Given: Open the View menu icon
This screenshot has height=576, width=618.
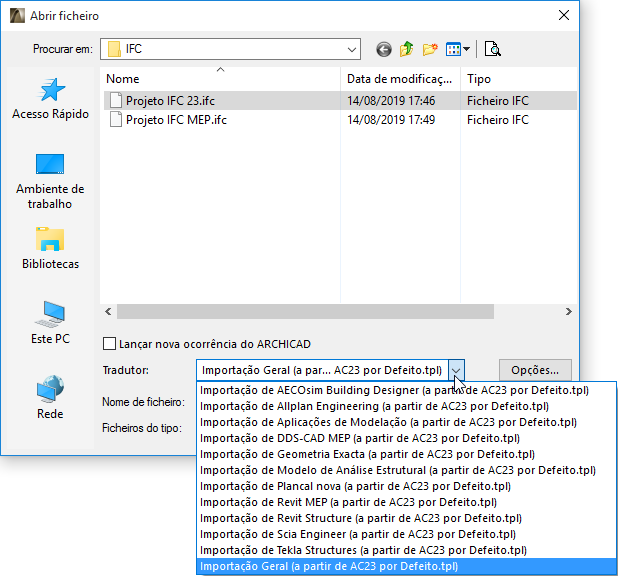Looking at the screenshot, I should pyautogui.click(x=458, y=49).
